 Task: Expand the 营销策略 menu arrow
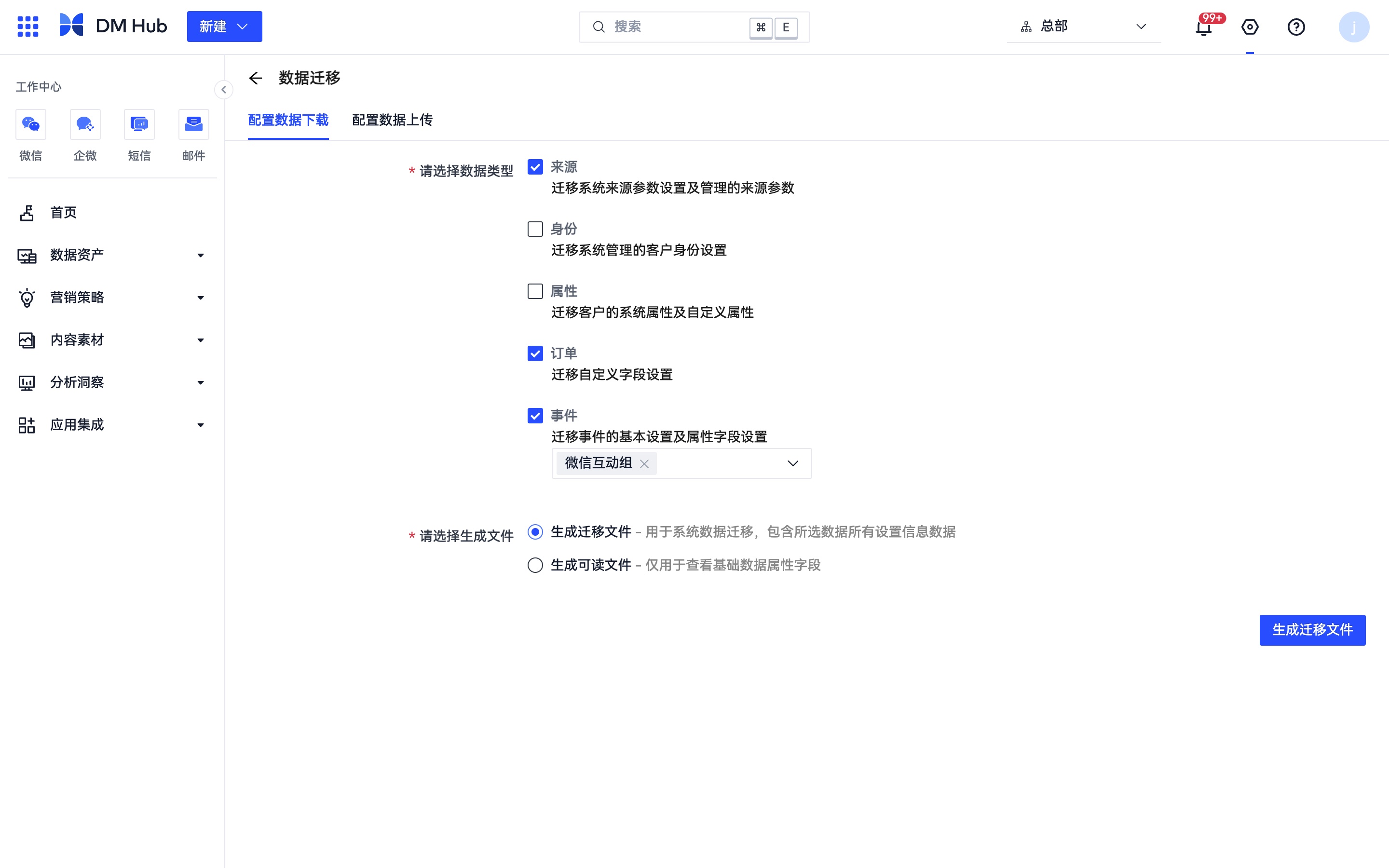click(x=200, y=298)
